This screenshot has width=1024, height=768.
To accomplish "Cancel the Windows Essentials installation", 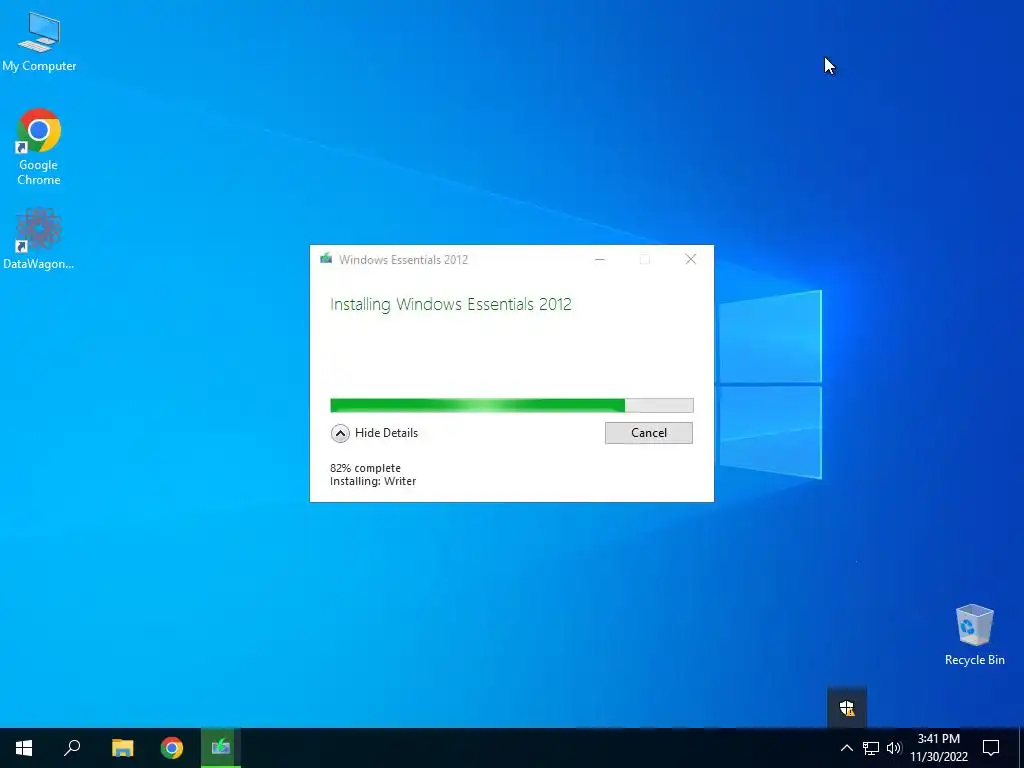I will click(x=648, y=433).
